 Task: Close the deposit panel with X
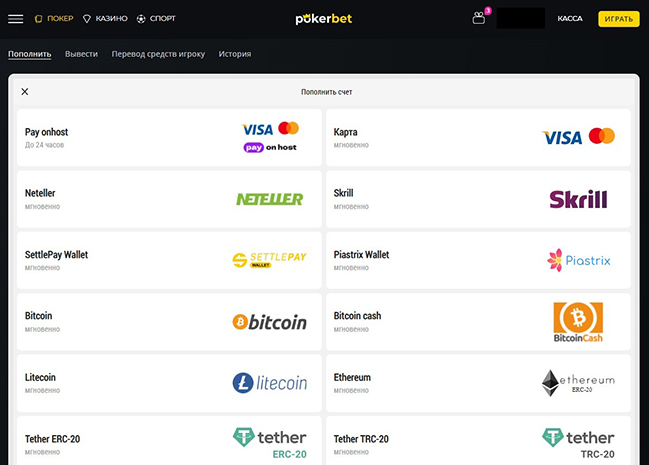(25, 92)
